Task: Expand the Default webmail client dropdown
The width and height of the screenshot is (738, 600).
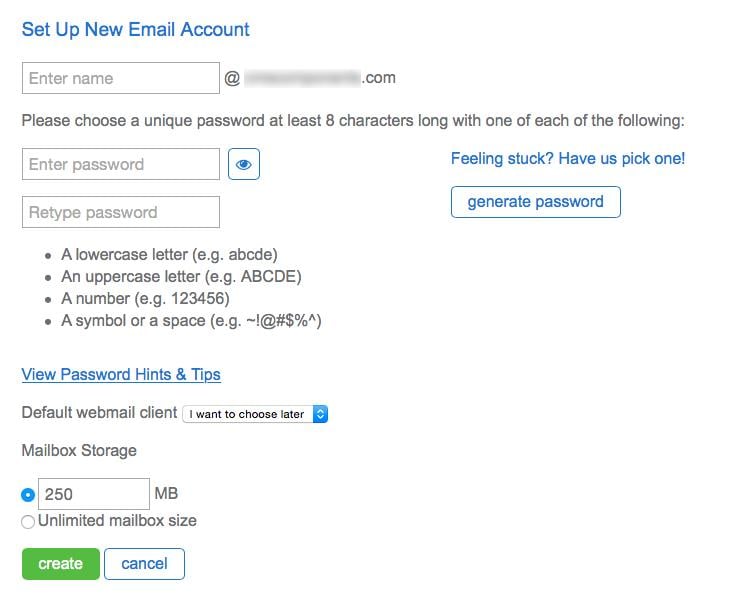Action: (x=255, y=413)
